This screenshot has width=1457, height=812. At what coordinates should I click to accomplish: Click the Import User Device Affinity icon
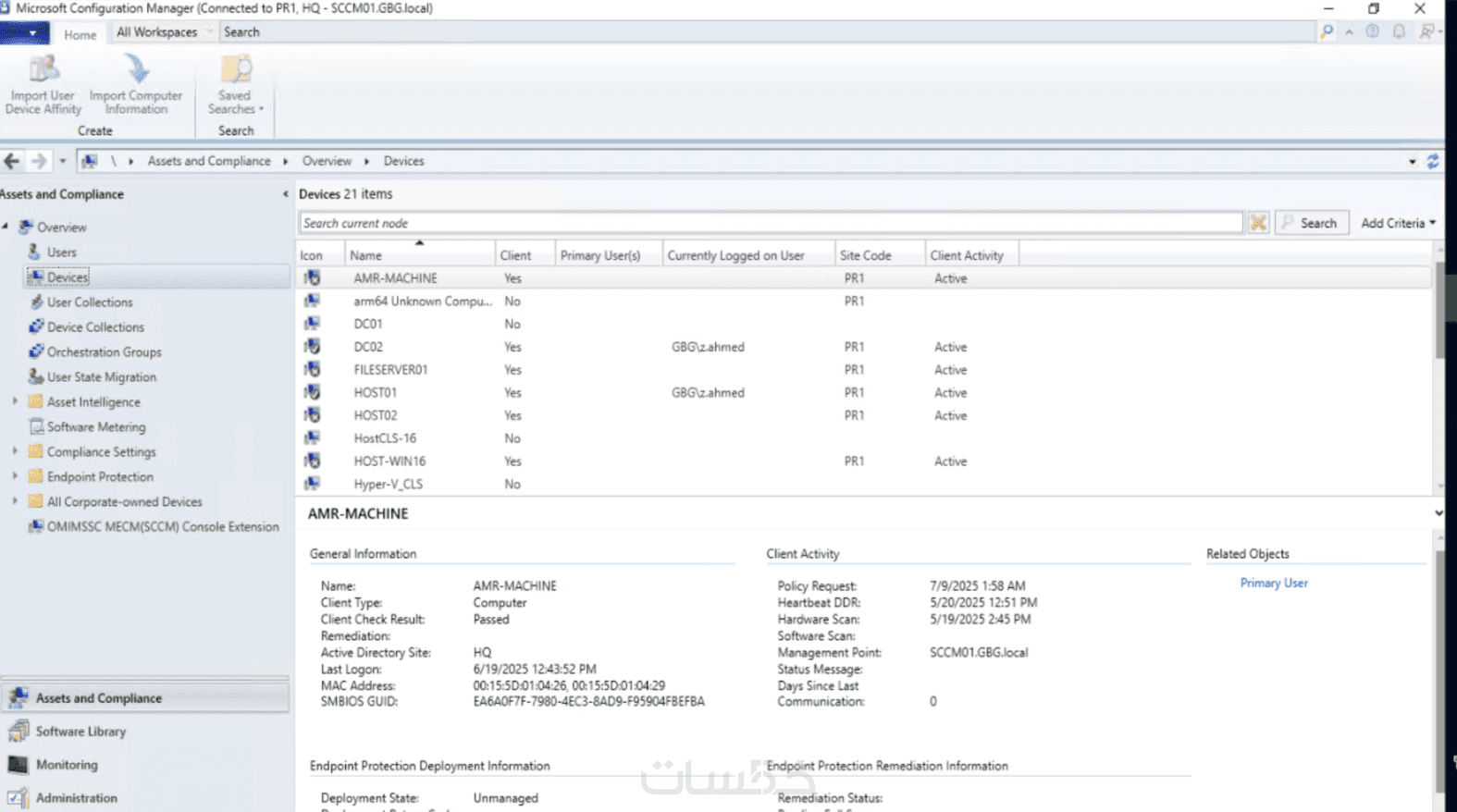click(x=43, y=69)
